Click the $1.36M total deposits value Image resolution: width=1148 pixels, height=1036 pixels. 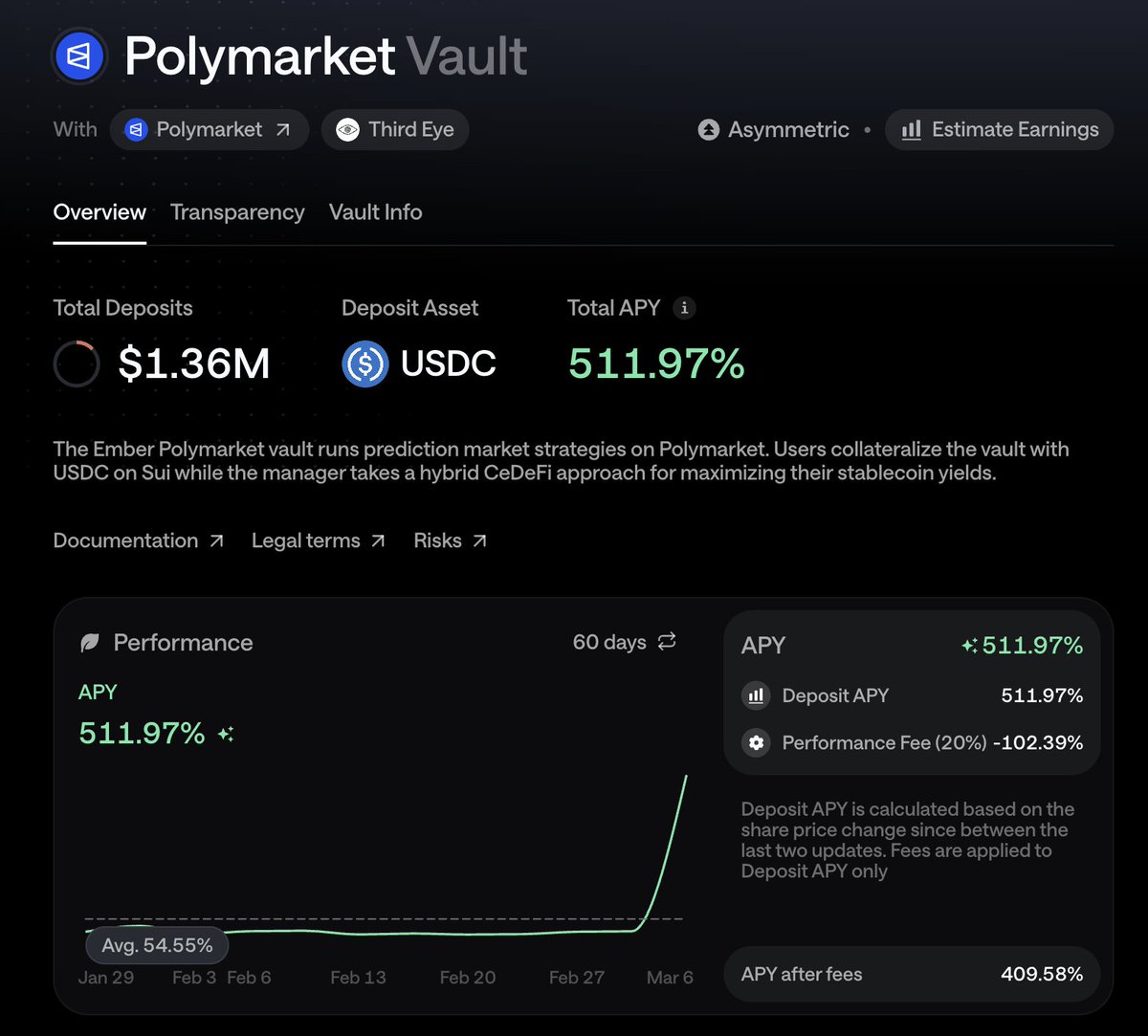point(194,364)
